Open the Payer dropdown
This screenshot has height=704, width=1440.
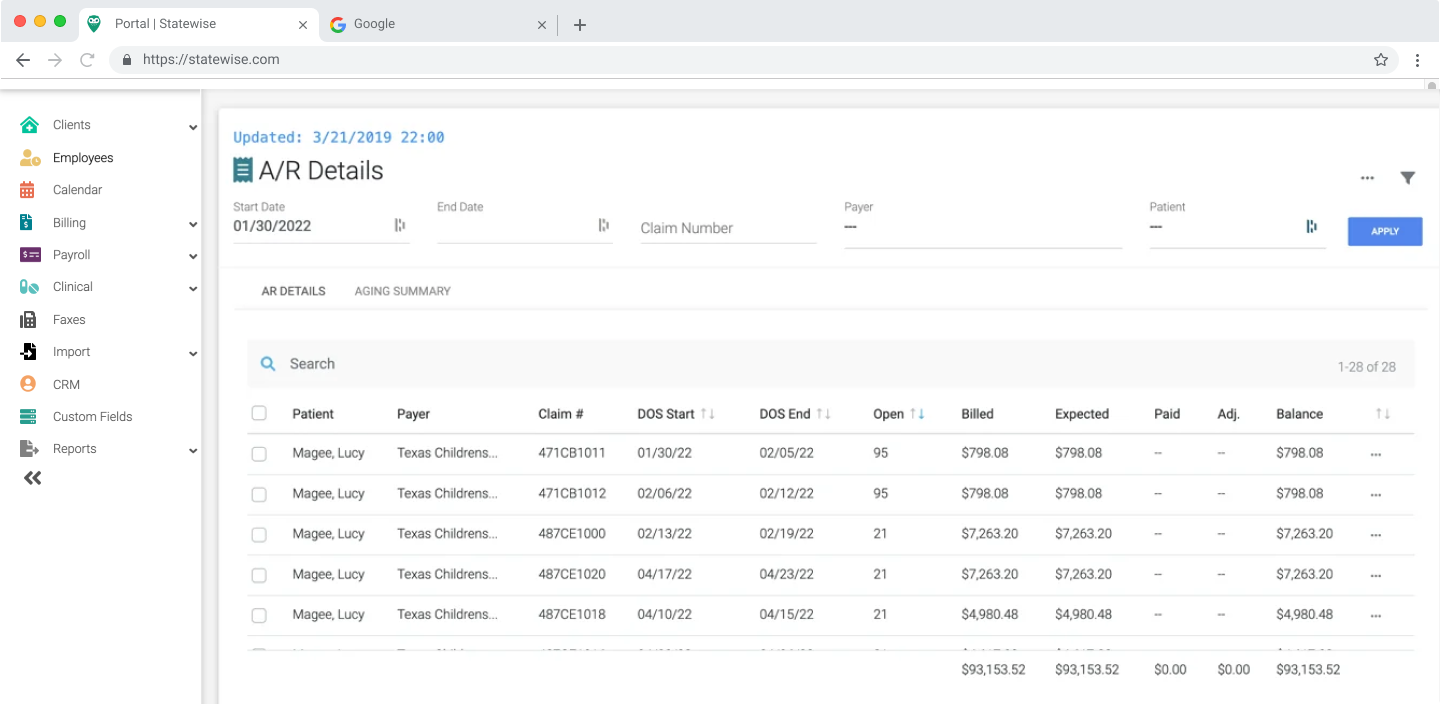(x=983, y=227)
